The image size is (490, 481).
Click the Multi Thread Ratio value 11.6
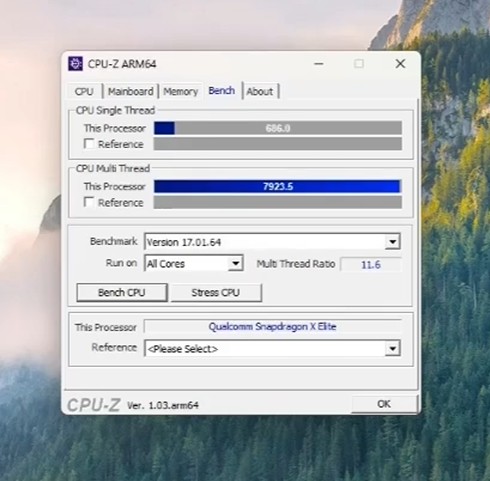coord(371,265)
